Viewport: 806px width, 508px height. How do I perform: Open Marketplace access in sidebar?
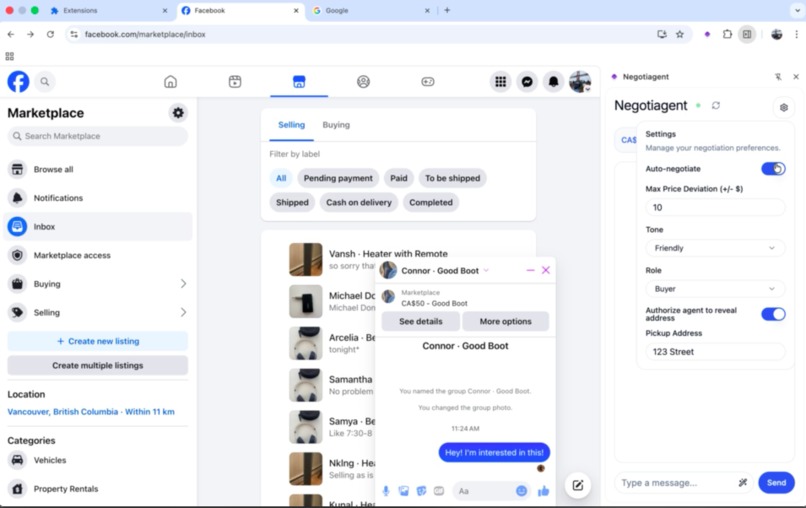(98, 255)
